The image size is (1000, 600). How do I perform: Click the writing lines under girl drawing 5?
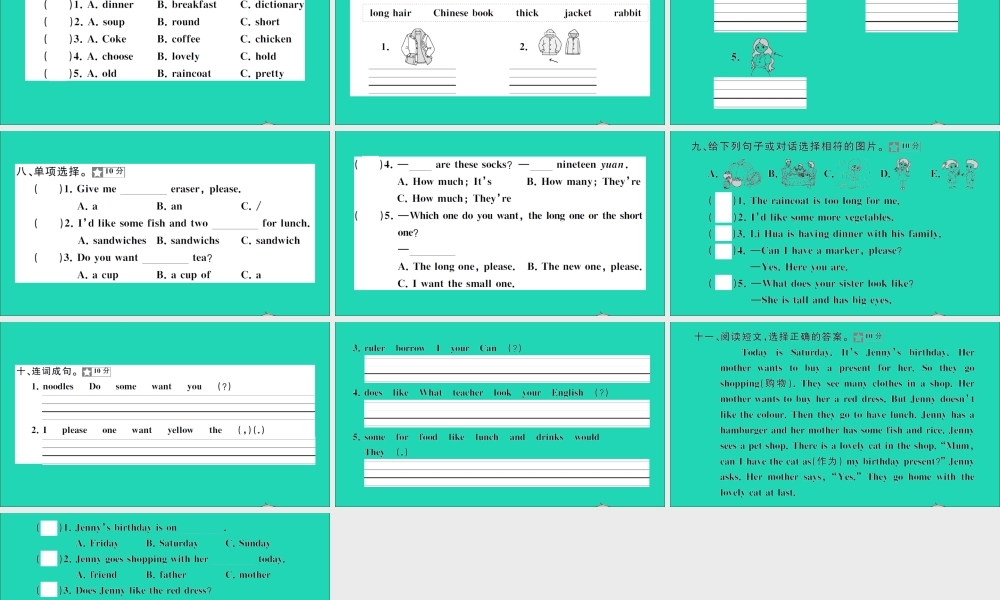(760, 93)
